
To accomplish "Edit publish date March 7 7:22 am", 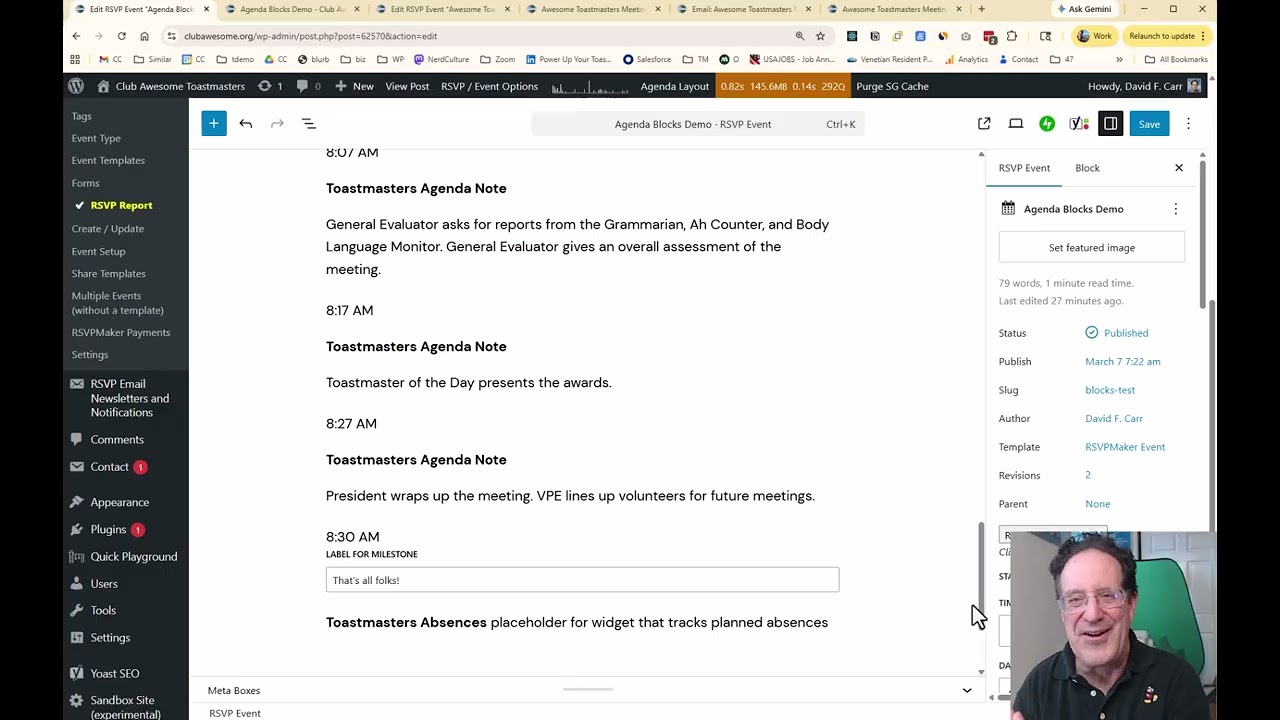I will (x=1123, y=362).
